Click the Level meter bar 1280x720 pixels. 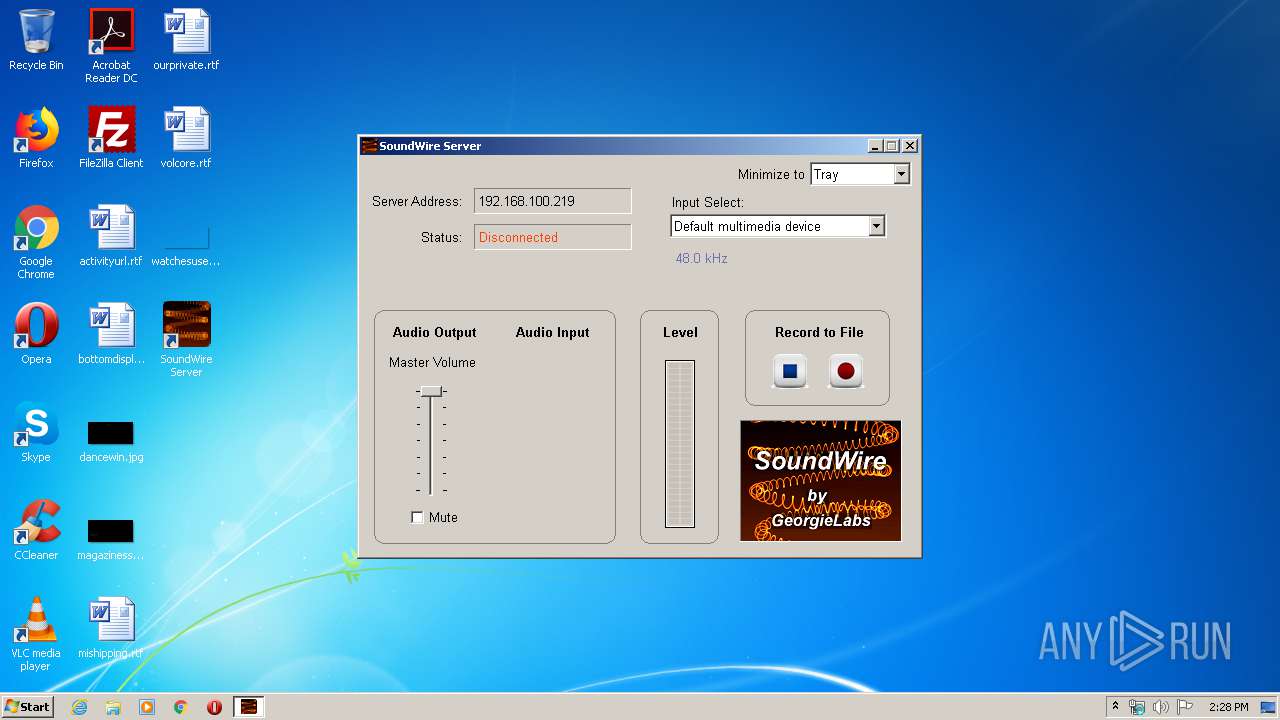pos(680,444)
